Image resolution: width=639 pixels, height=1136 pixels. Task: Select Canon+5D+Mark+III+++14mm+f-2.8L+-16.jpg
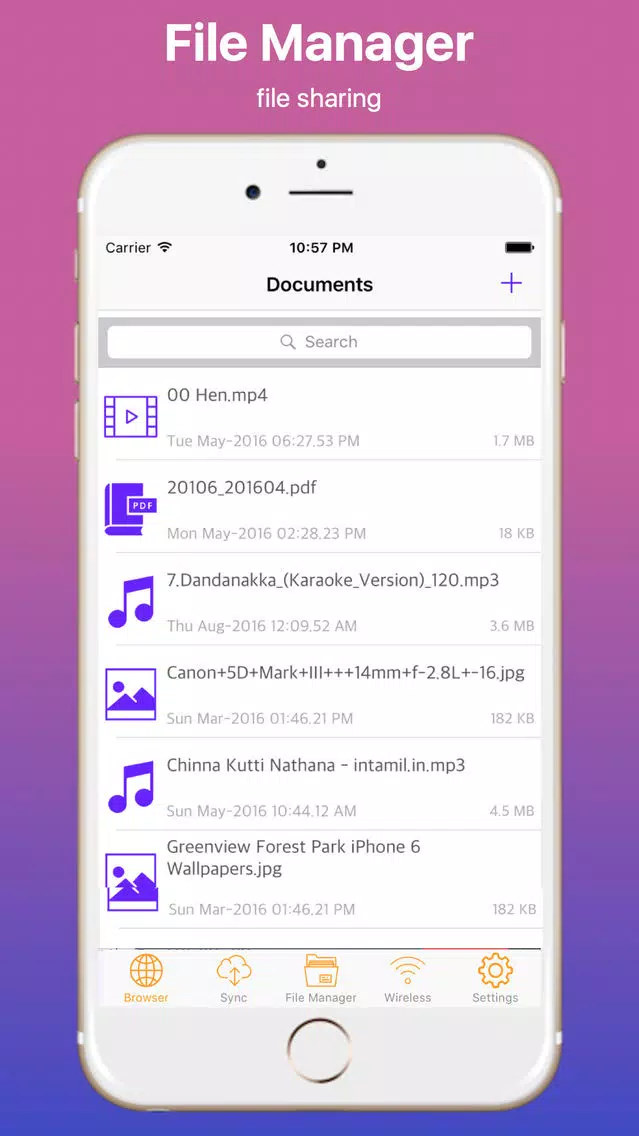[346, 672]
